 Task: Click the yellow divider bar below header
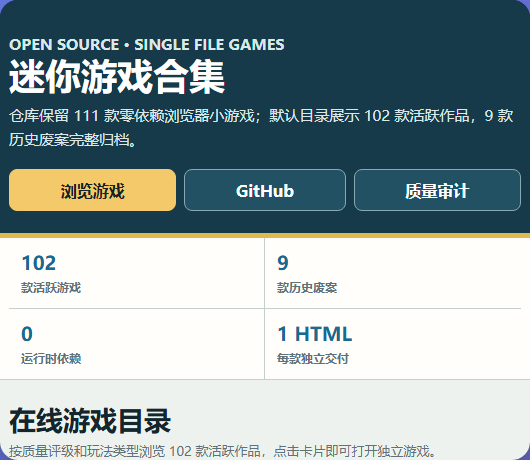pos(265,235)
